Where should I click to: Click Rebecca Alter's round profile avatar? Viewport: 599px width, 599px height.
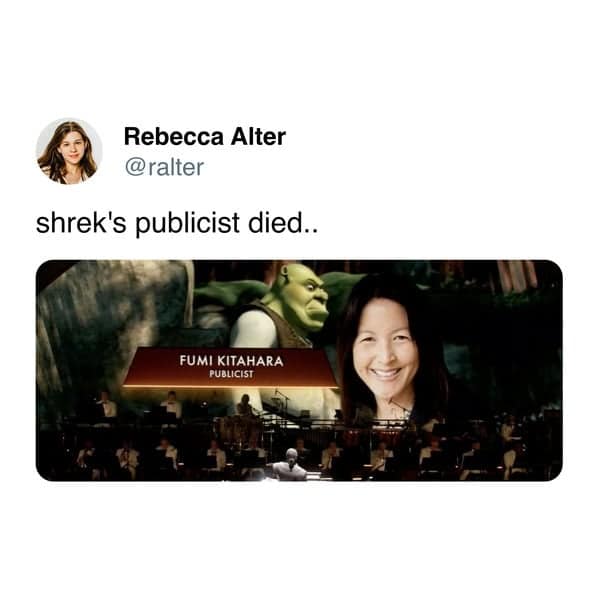[x=69, y=151]
